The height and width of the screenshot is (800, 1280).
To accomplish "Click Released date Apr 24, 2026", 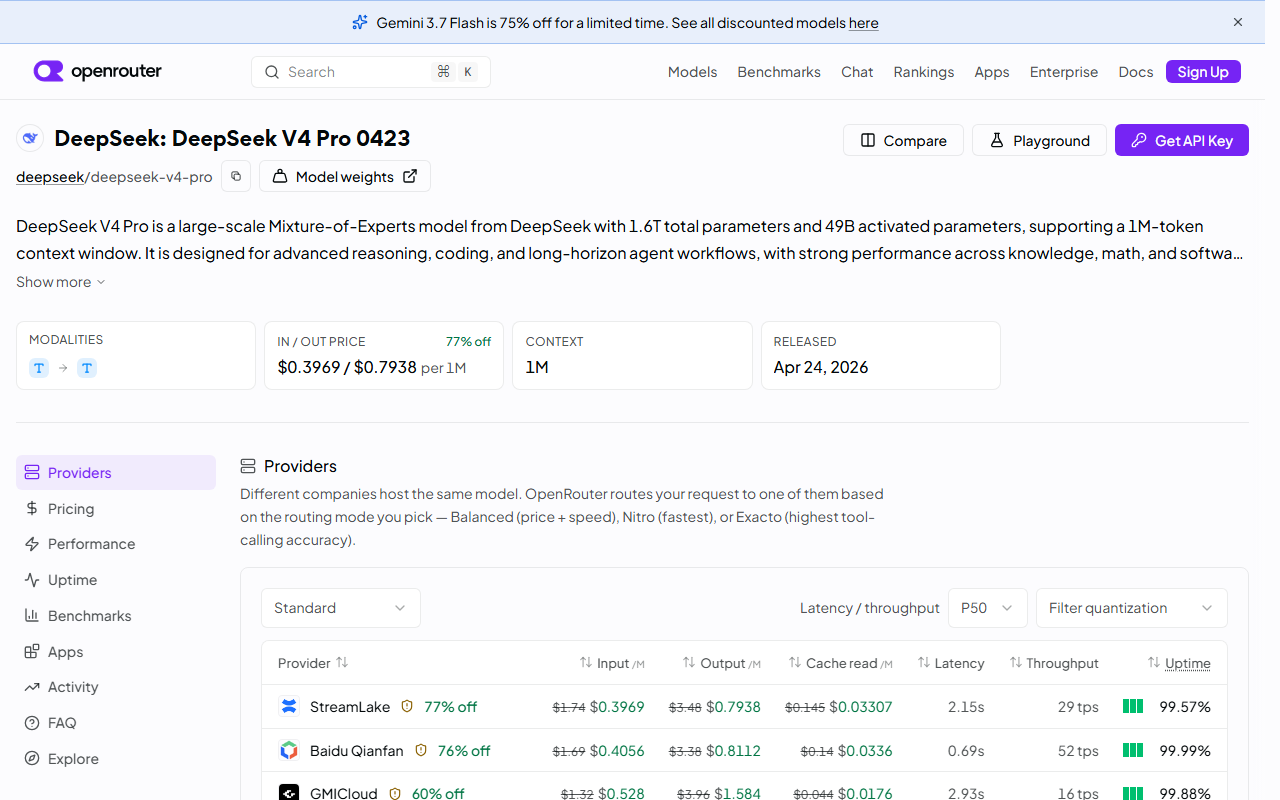I will [x=821, y=367].
